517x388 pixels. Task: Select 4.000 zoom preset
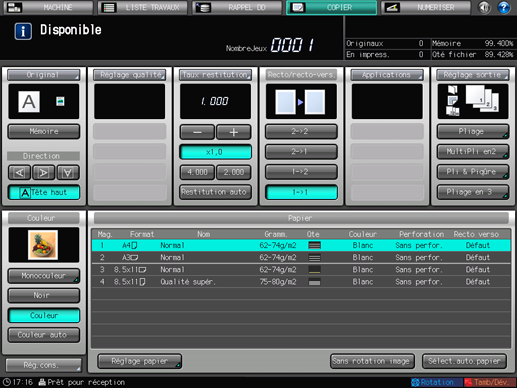click(197, 172)
